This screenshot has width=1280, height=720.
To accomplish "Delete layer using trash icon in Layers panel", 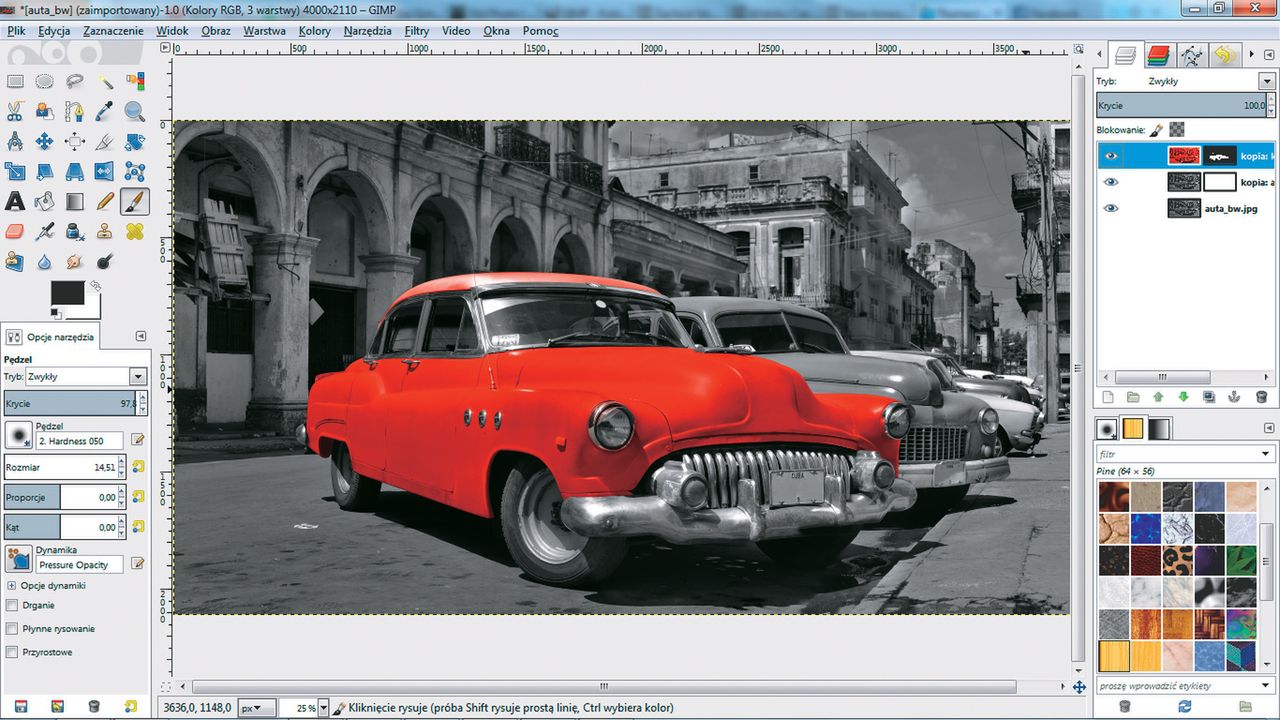I will coord(1261,397).
